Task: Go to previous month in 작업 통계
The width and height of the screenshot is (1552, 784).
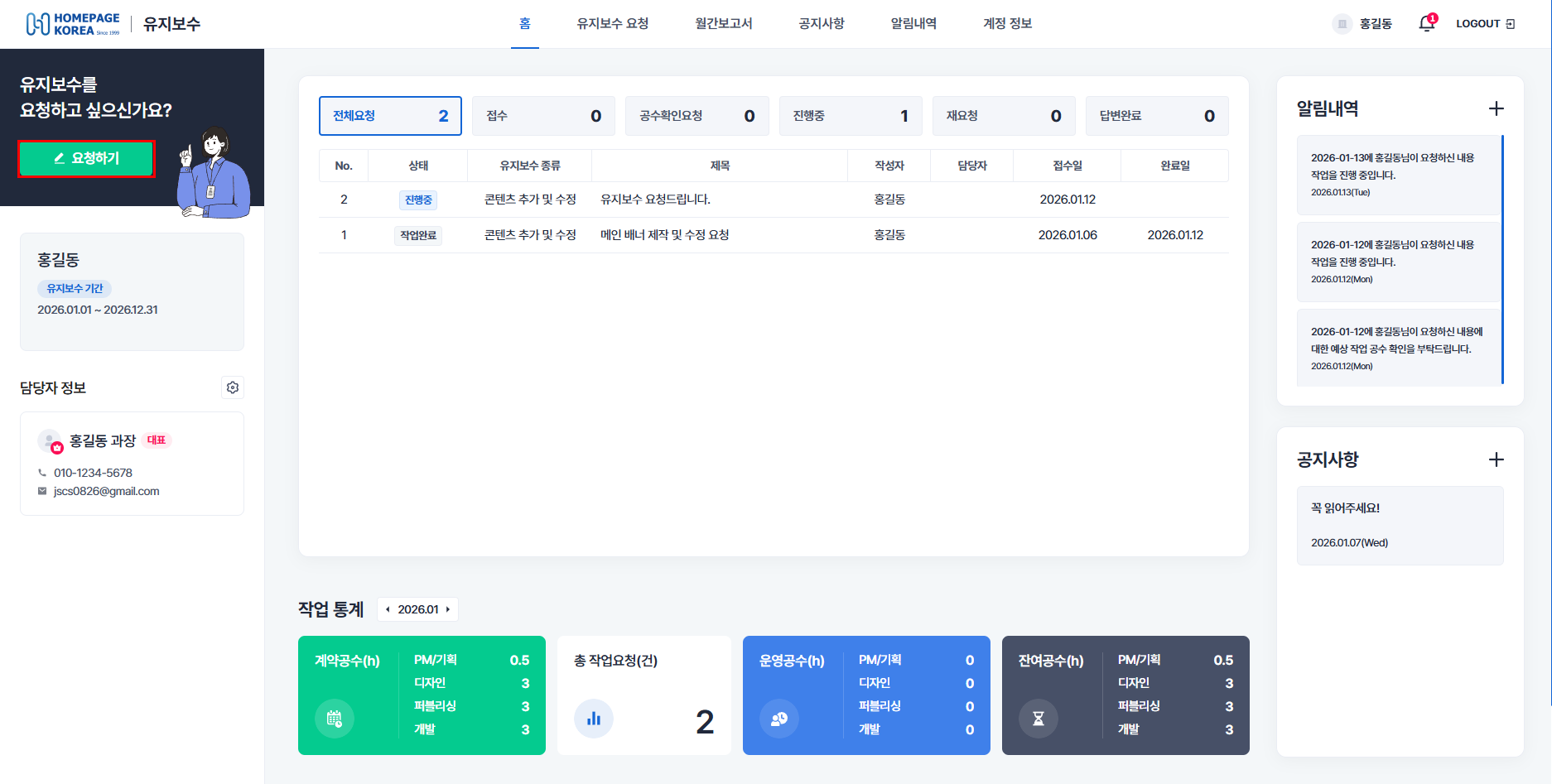Action: pos(388,609)
